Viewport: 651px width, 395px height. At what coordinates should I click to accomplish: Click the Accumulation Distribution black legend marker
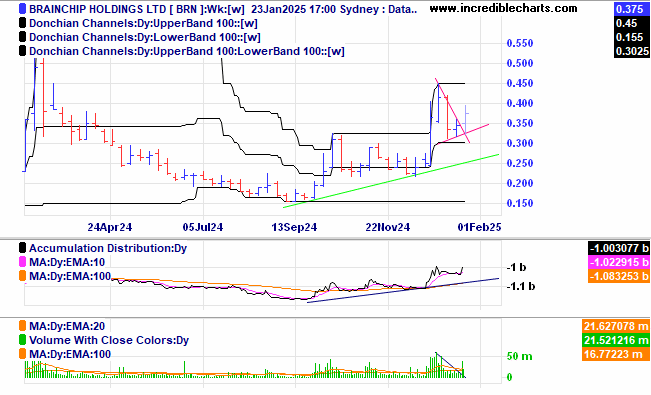[x=22, y=248]
